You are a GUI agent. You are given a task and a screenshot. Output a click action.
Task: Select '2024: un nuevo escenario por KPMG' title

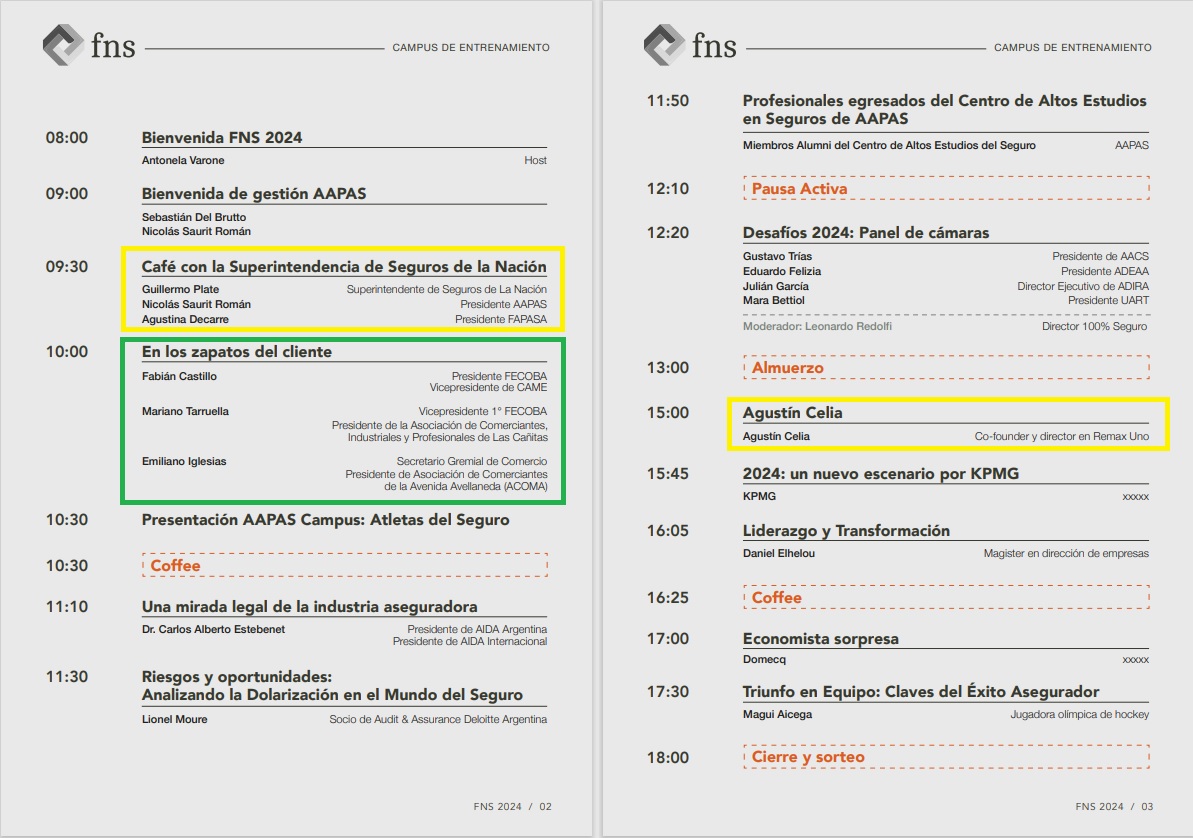pyautogui.click(x=880, y=474)
